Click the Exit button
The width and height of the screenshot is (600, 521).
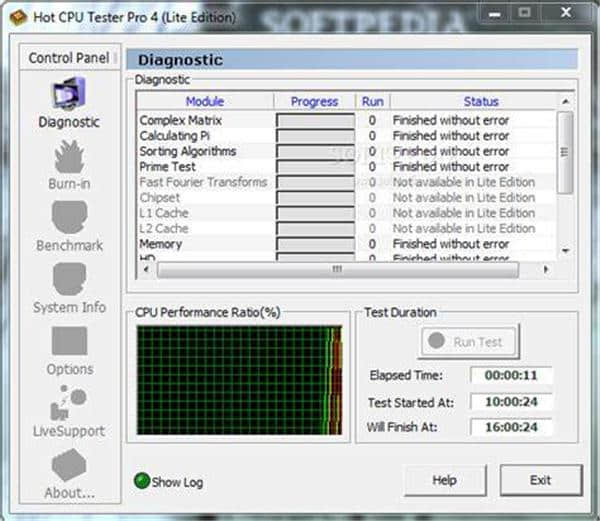[540, 480]
